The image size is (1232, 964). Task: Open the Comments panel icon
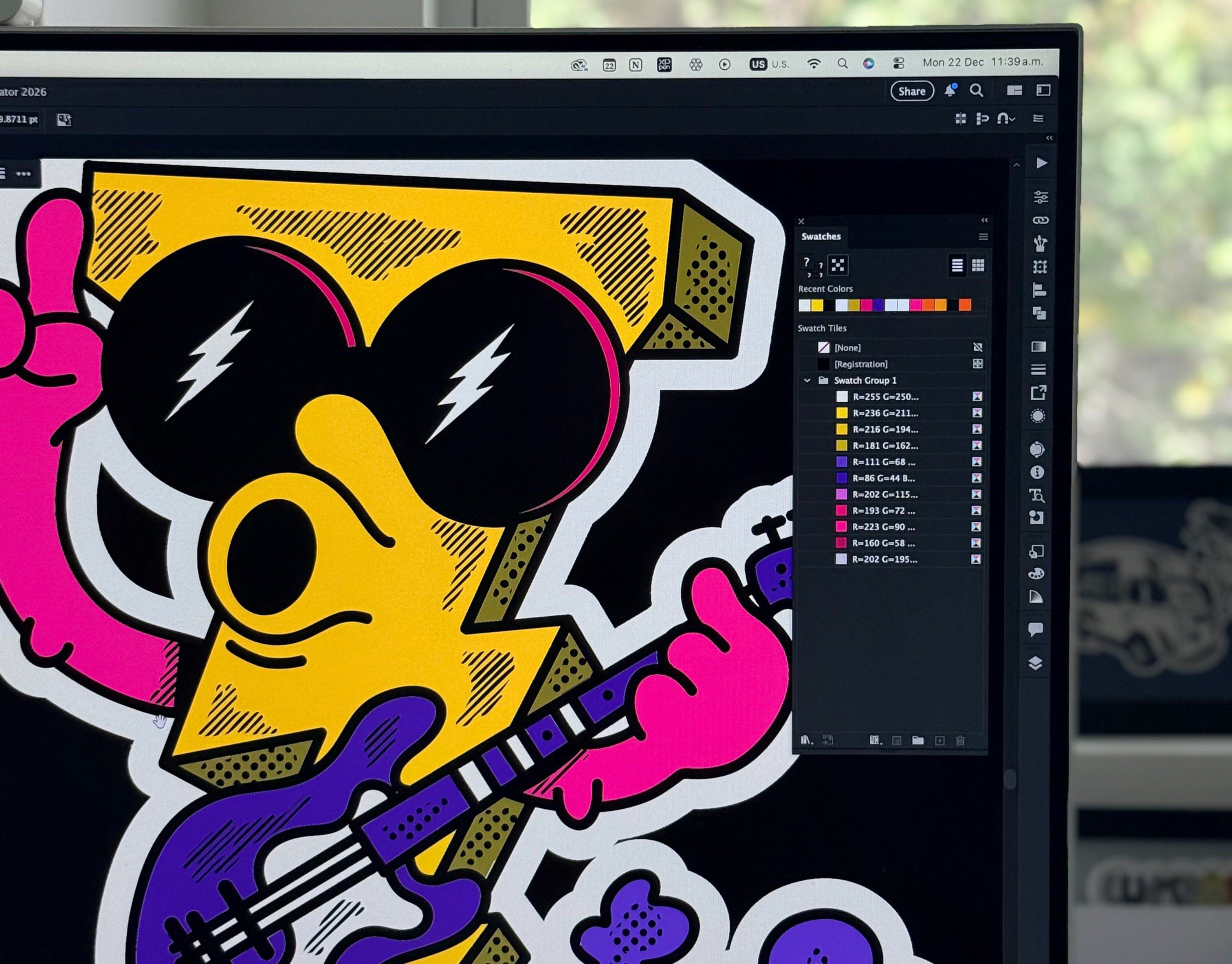tap(1035, 629)
